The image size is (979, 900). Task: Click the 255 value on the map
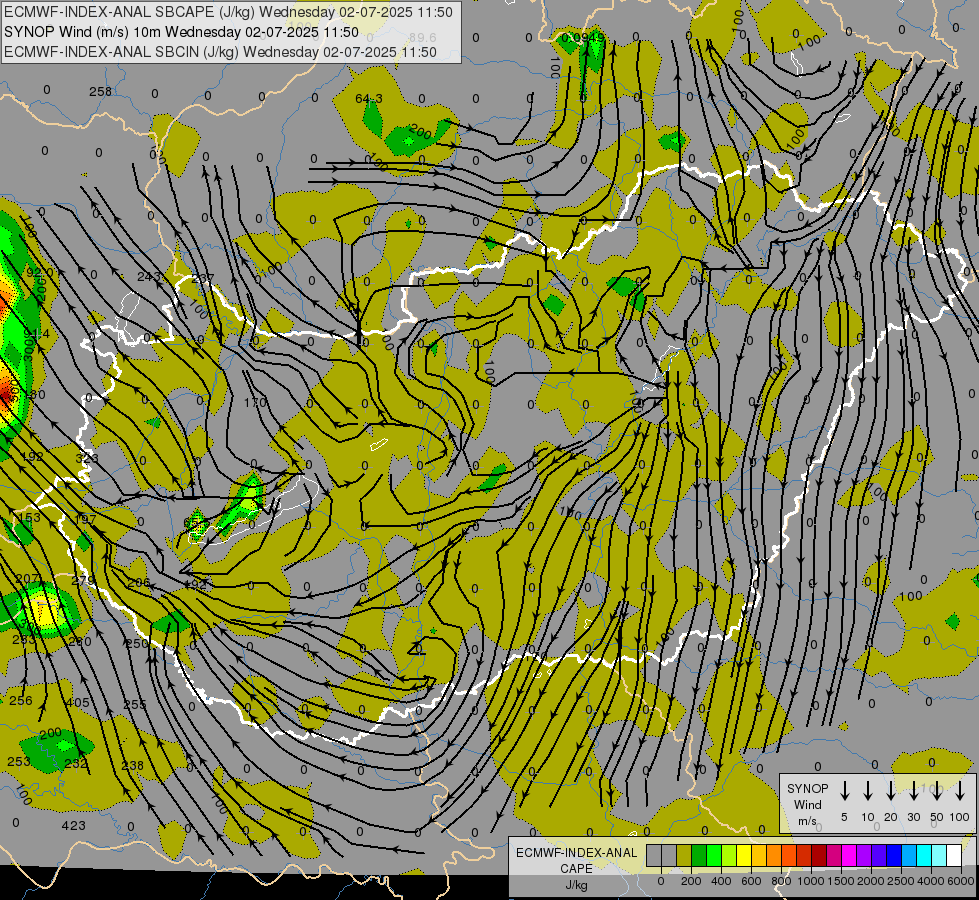[134, 705]
